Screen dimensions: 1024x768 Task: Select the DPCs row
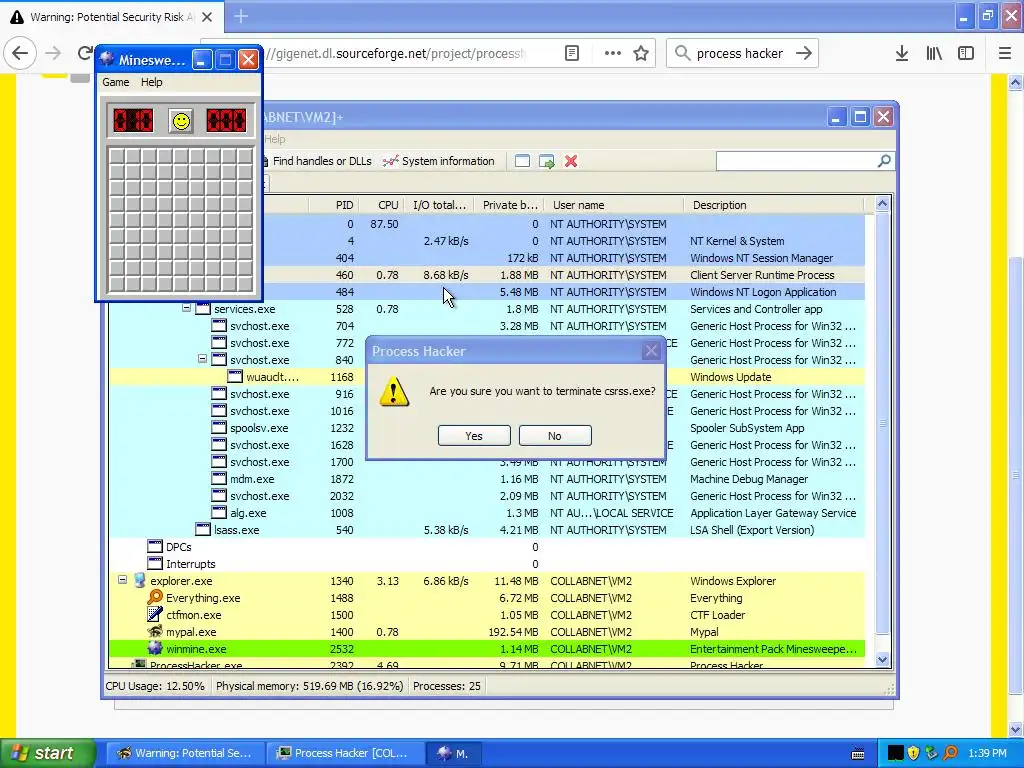[487, 547]
